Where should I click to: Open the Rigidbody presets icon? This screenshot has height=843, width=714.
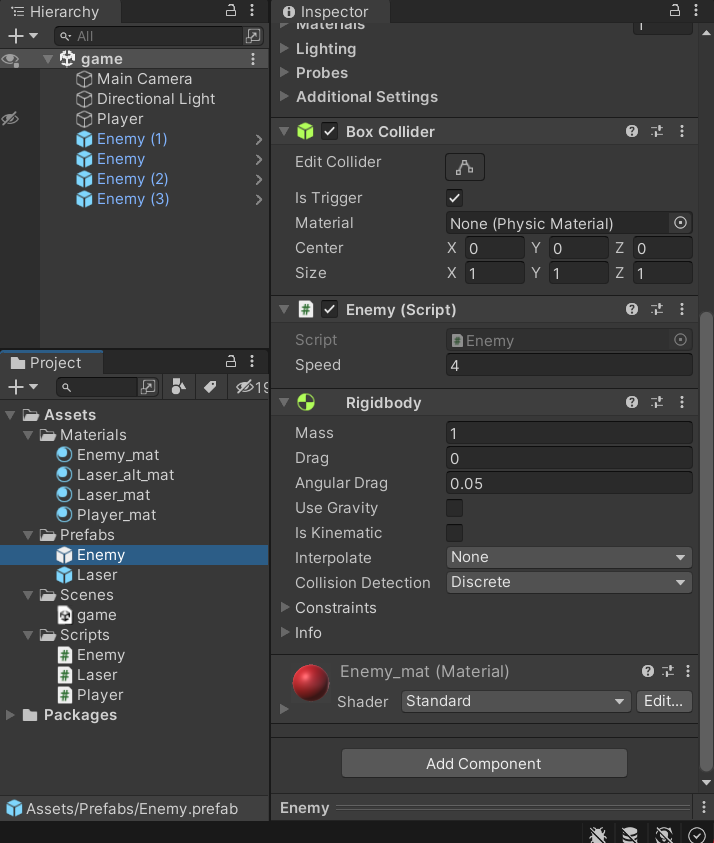[x=659, y=402]
